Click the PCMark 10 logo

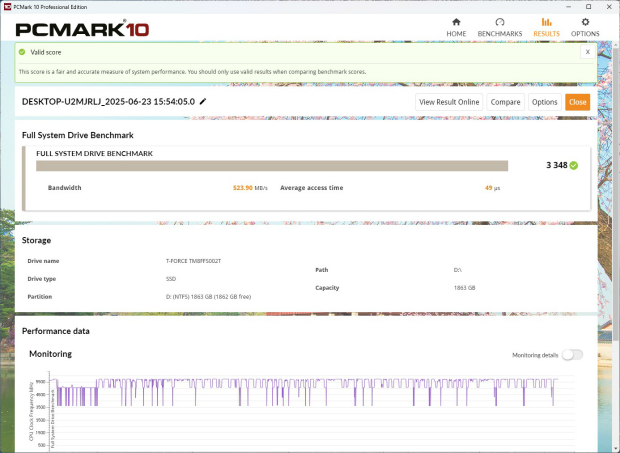tap(82, 29)
